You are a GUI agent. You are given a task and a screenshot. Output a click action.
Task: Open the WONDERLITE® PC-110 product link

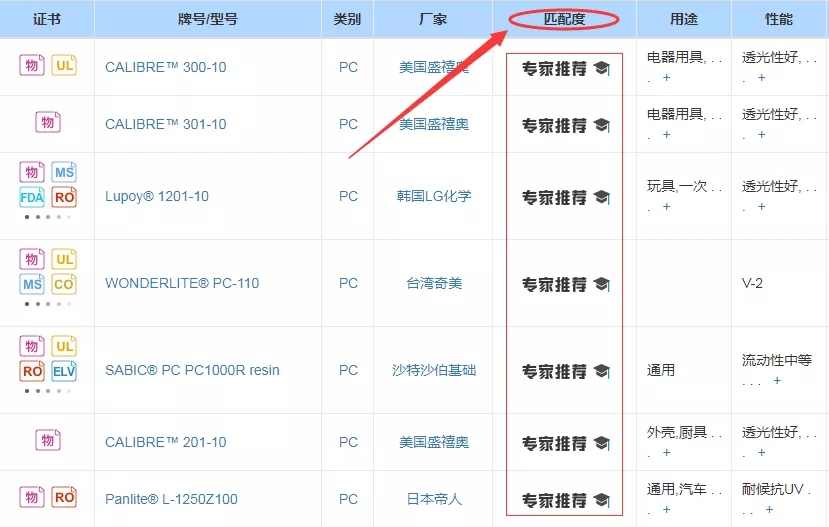coord(181,283)
